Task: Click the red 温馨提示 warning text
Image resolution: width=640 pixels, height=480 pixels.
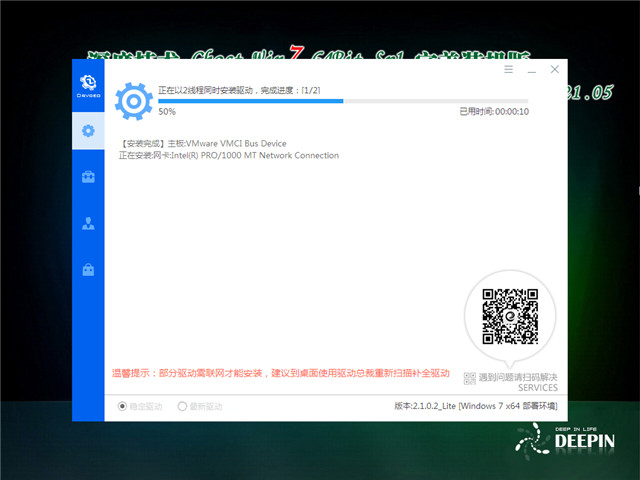Action: [x=281, y=373]
